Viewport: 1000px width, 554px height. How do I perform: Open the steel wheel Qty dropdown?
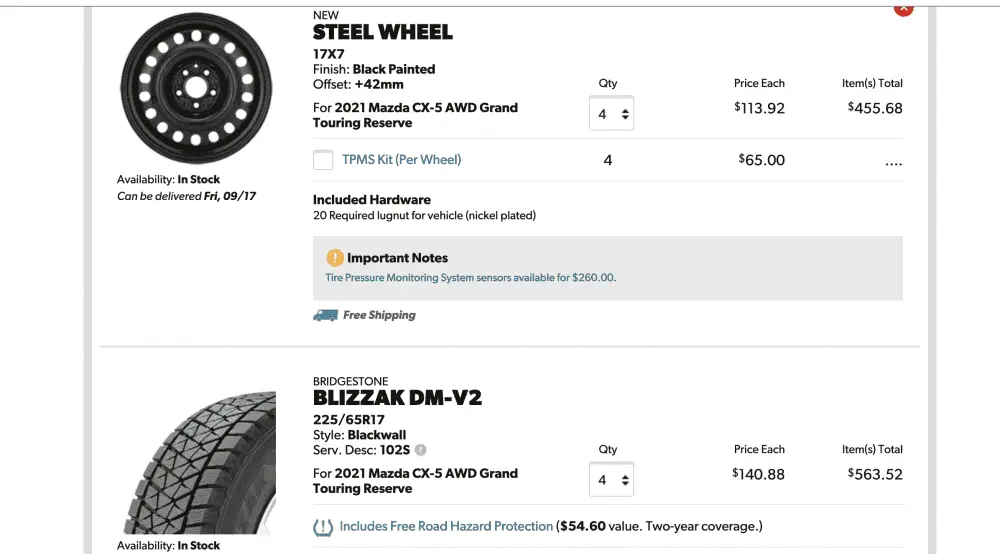pos(611,113)
